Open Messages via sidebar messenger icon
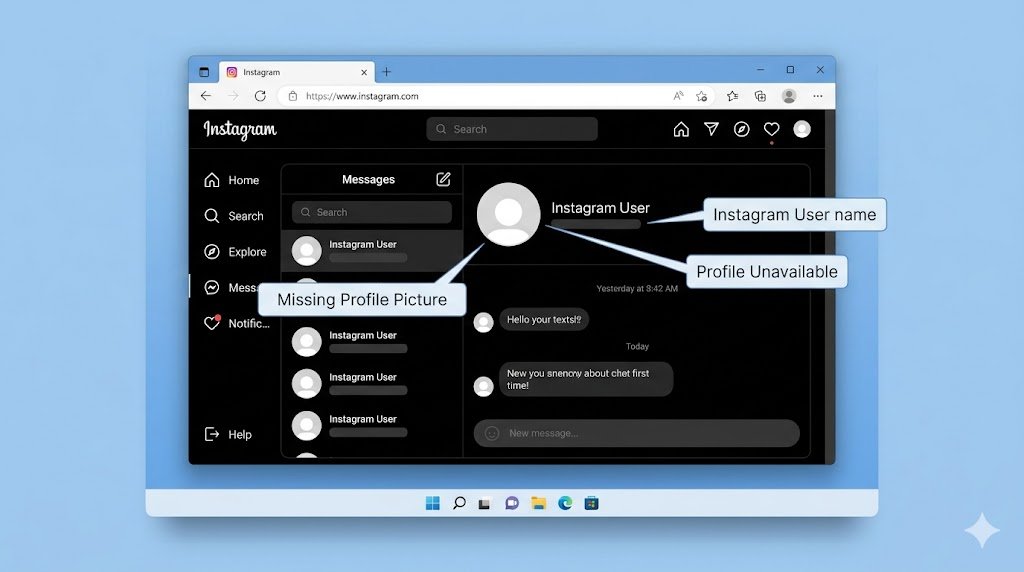The height and width of the screenshot is (572, 1024). 212,288
